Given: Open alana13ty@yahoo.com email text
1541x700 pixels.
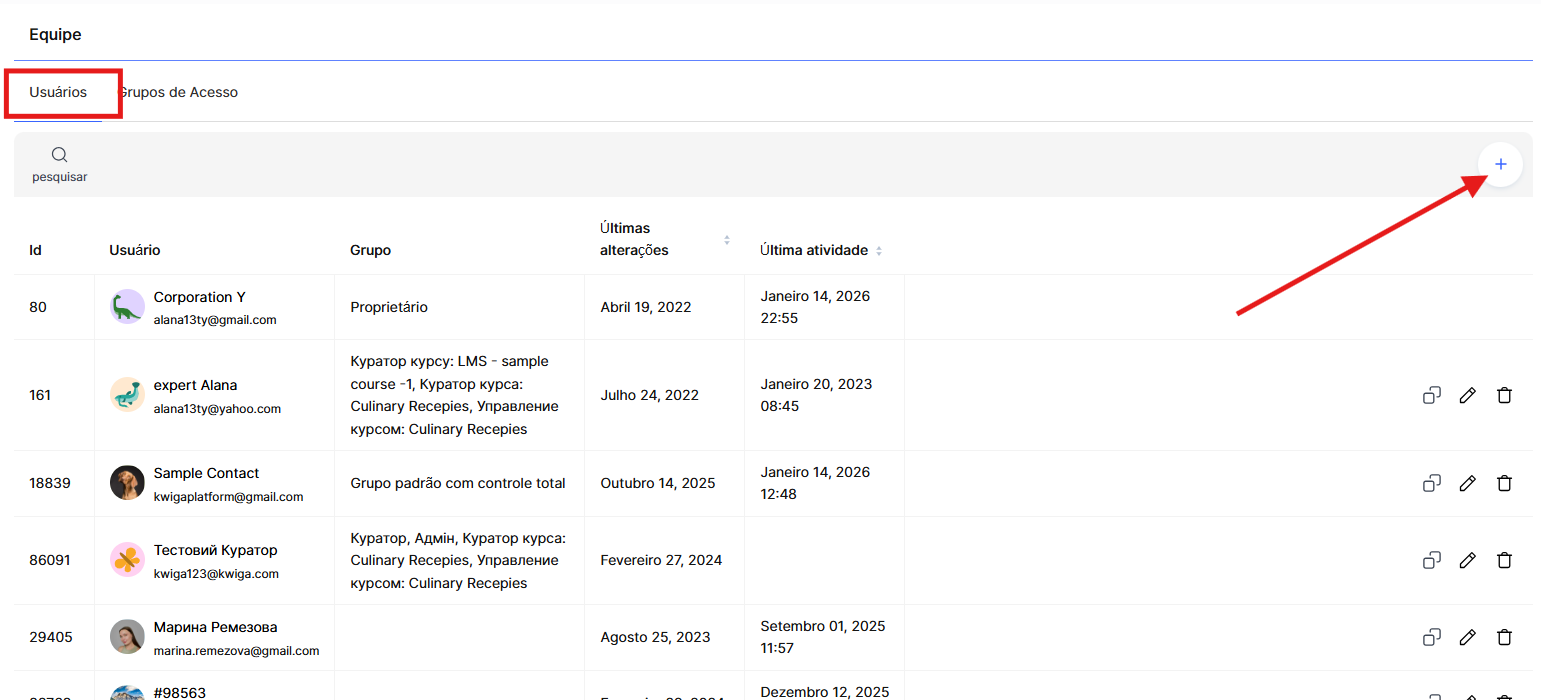Looking at the screenshot, I should click(217, 409).
